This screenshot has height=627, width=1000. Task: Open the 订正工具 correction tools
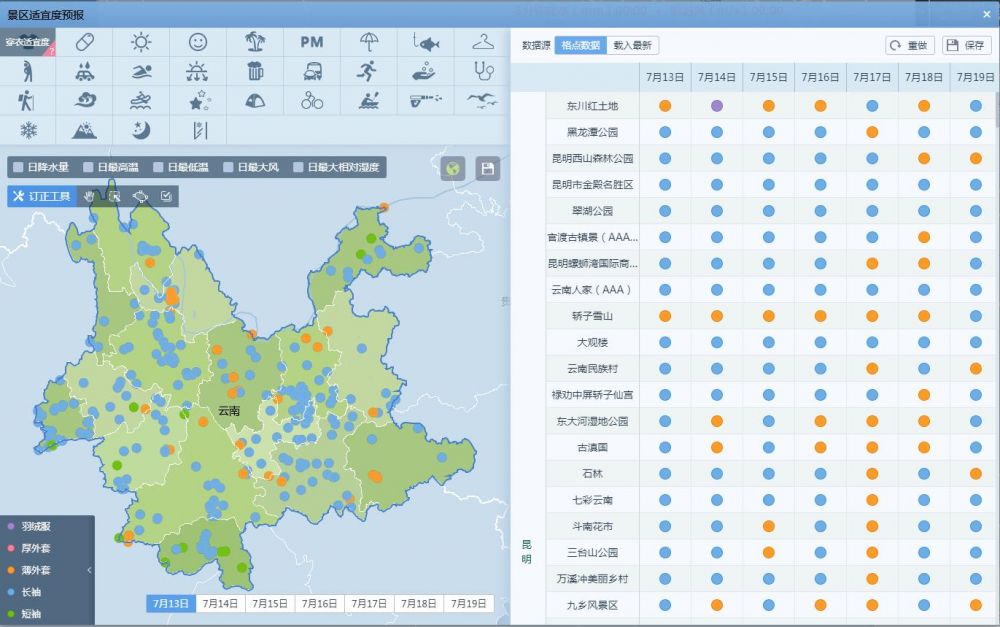click(42, 196)
